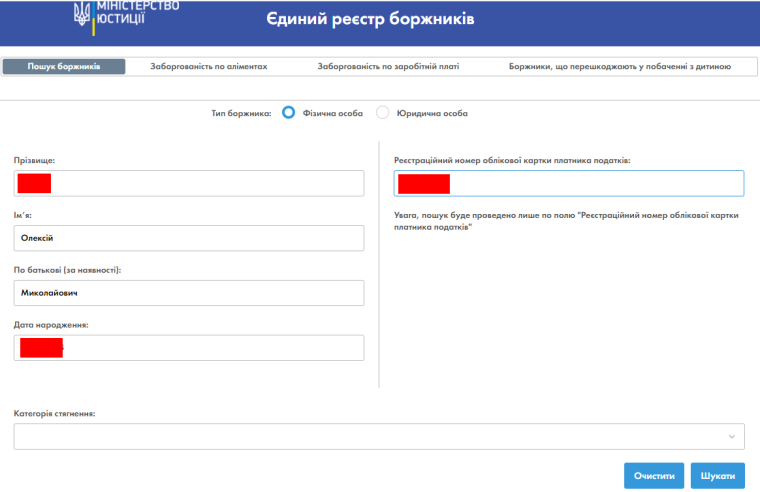Image resolution: width=760 pixels, height=492 pixels.
Task: Click the Міністерство юстиції header text
Action: tap(138, 12)
